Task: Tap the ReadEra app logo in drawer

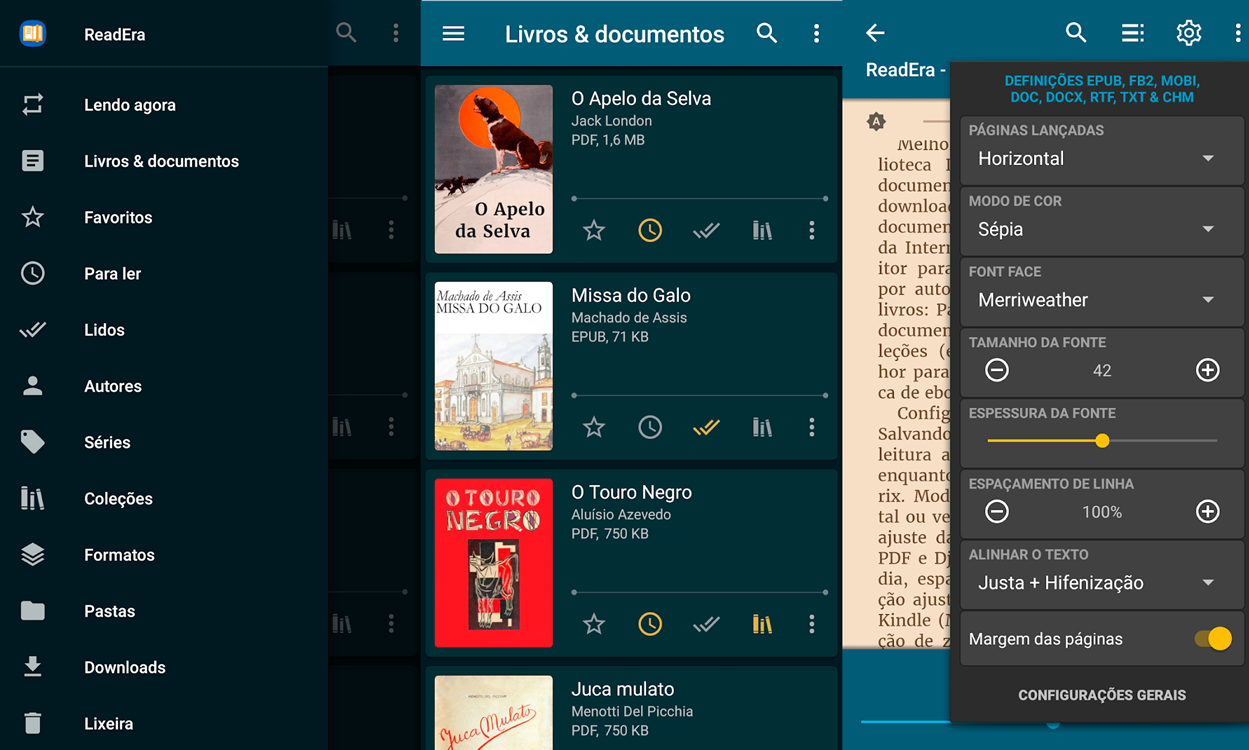Action: point(33,33)
